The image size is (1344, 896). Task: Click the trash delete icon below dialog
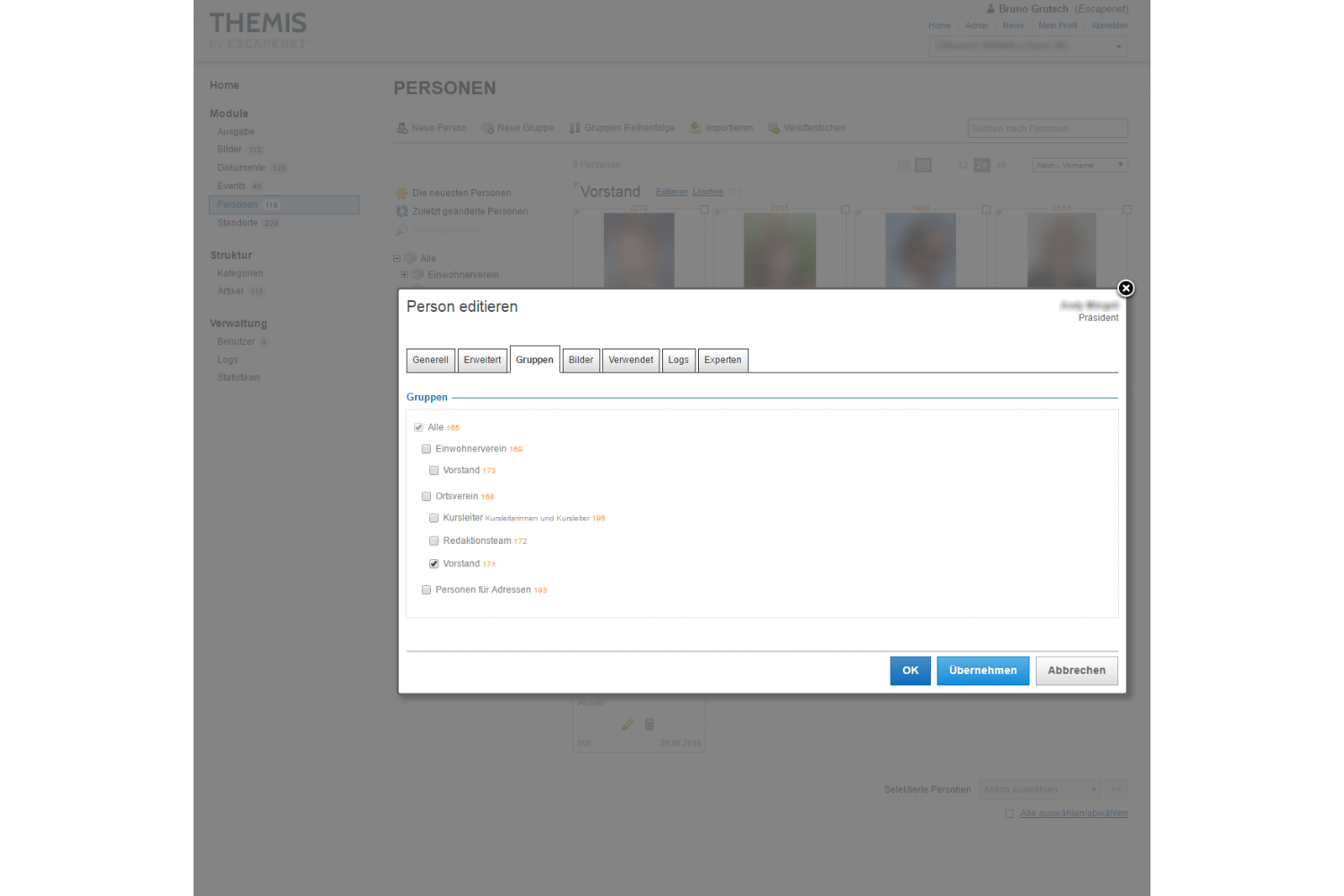(650, 724)
